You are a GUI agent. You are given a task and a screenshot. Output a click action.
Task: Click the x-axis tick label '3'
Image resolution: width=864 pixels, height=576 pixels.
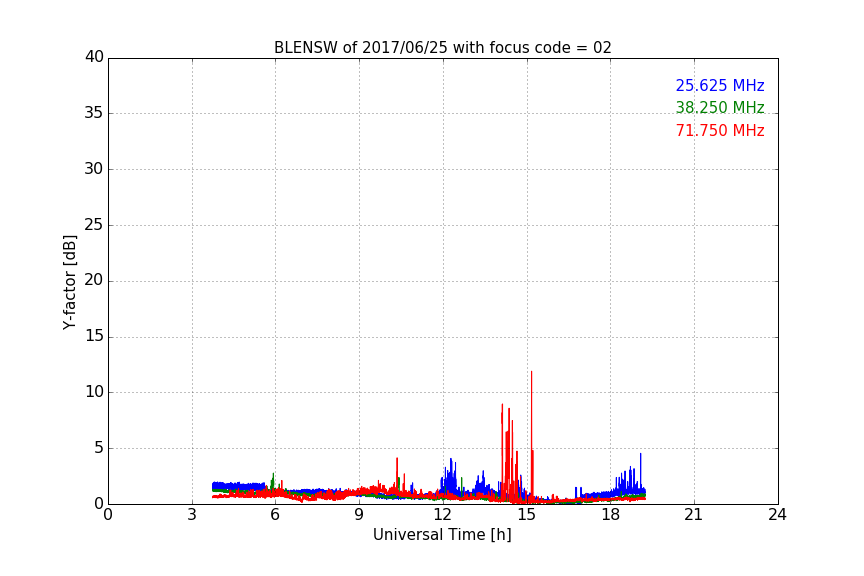(x=192, y=515)
